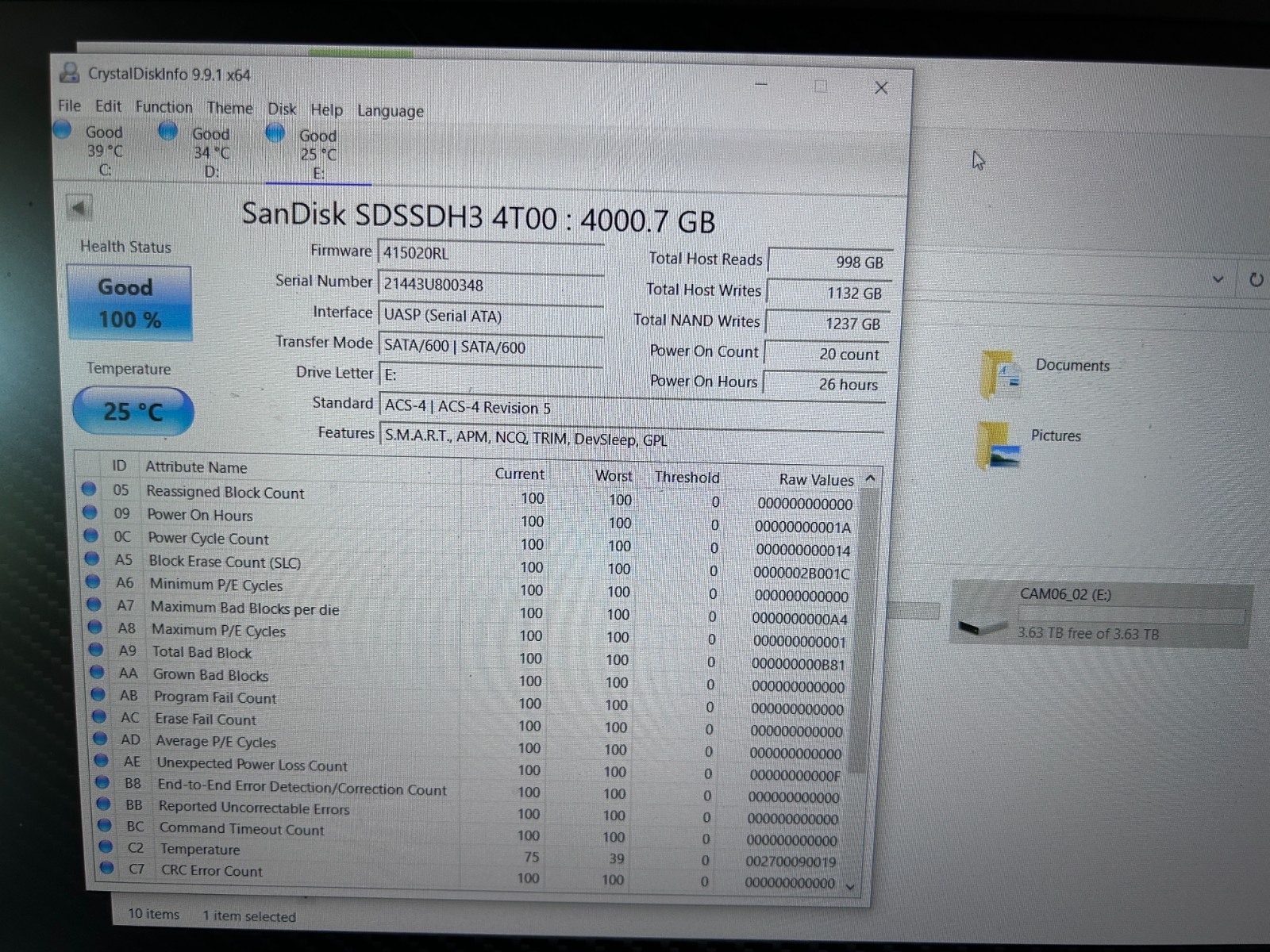Click status dot for Reassigned Block Count
The height and width of the screenshot is (952, 1270).
(89, 489)
